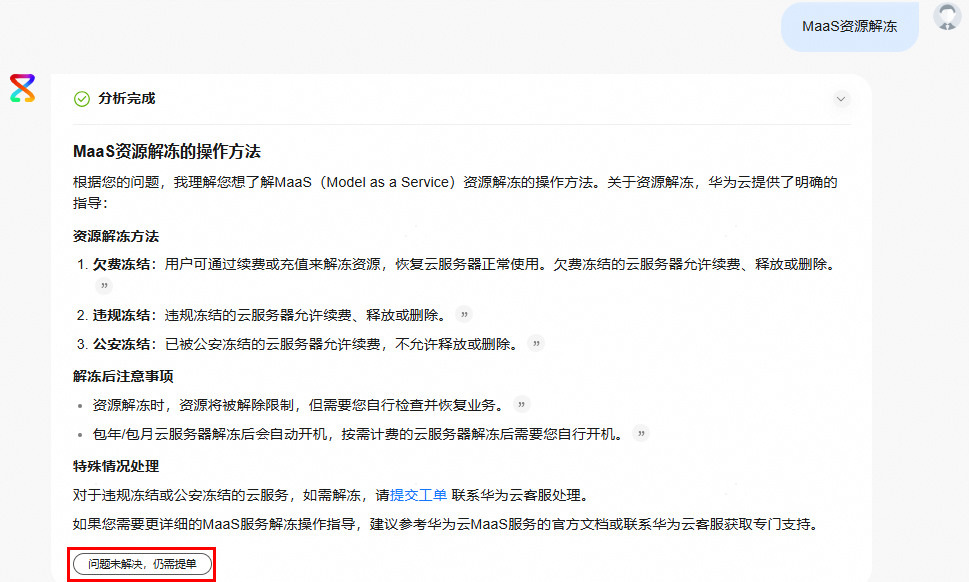Click the MaaS资源解冻的操作方法 title heading
Screen dimensions: 969x582
tap(167, 152)
